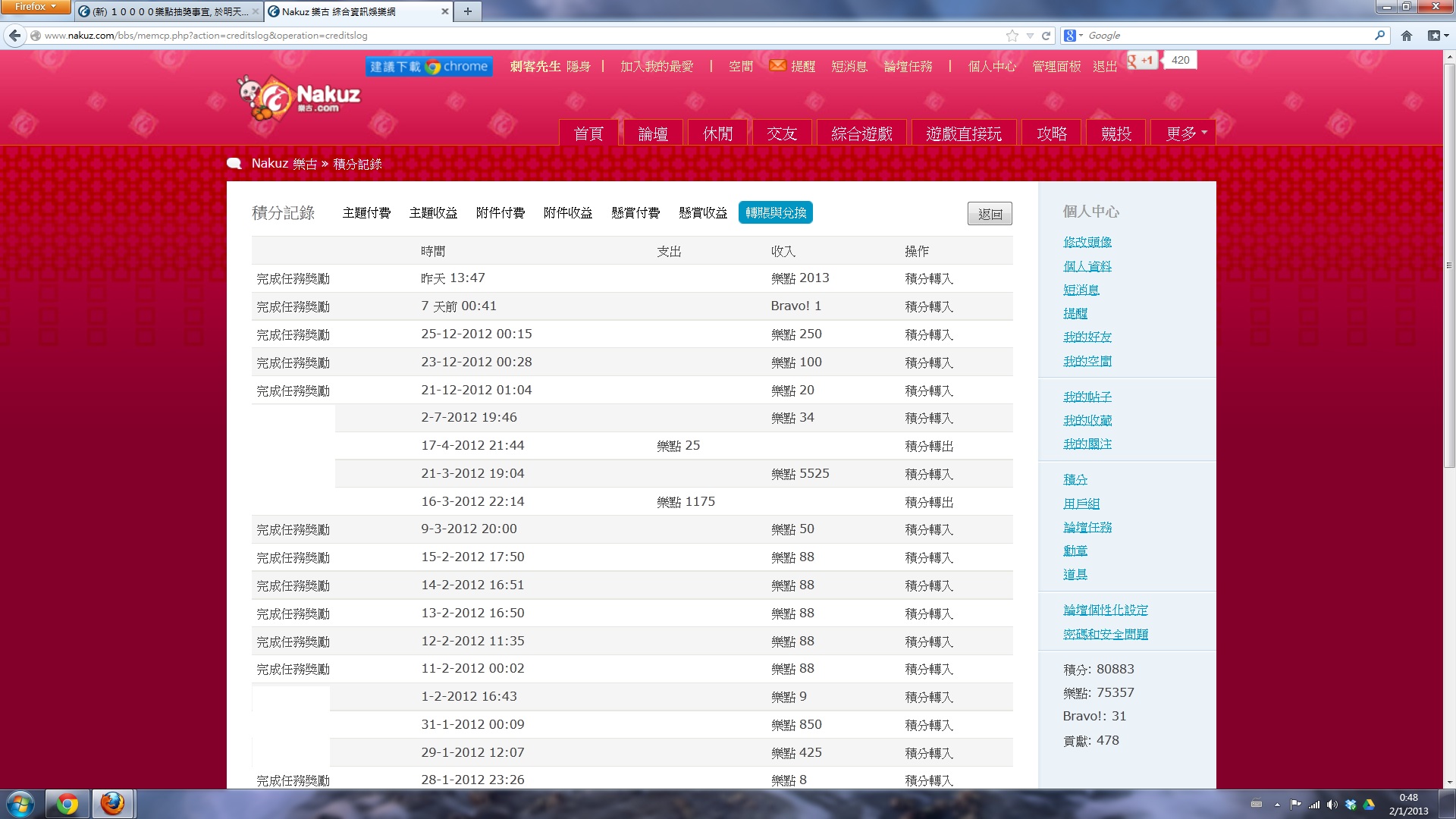Image resolution: width=1456 pixels, height=819 pixels.
Task: Launch Chrome from the Windows taskbar
Action: (x=67, y=804)
